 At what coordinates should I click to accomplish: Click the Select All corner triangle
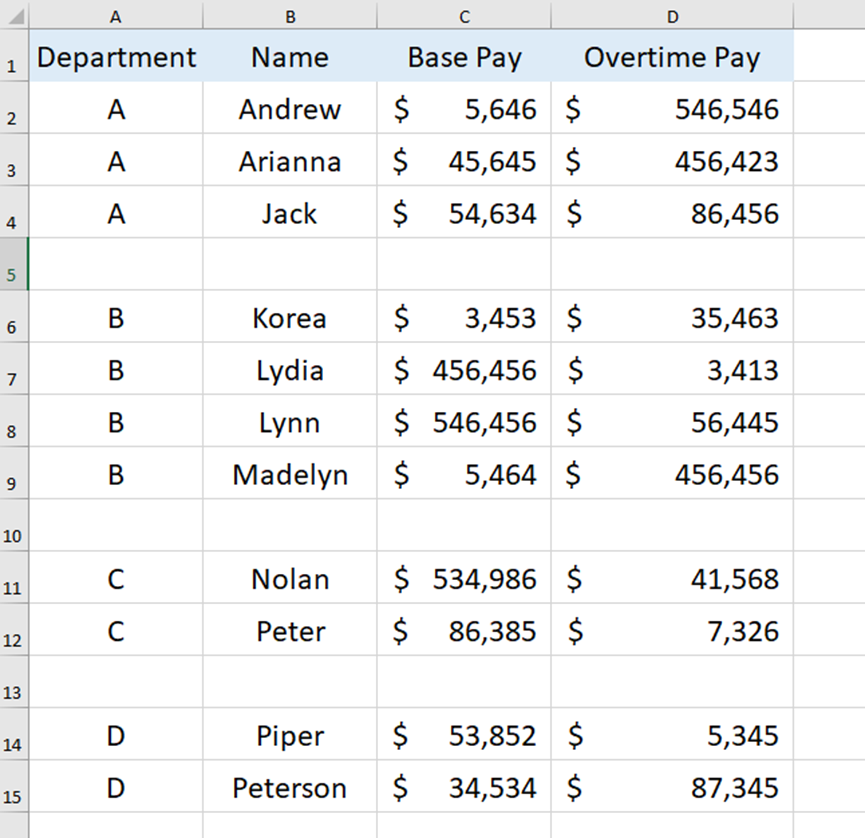(x=15, y=16)
